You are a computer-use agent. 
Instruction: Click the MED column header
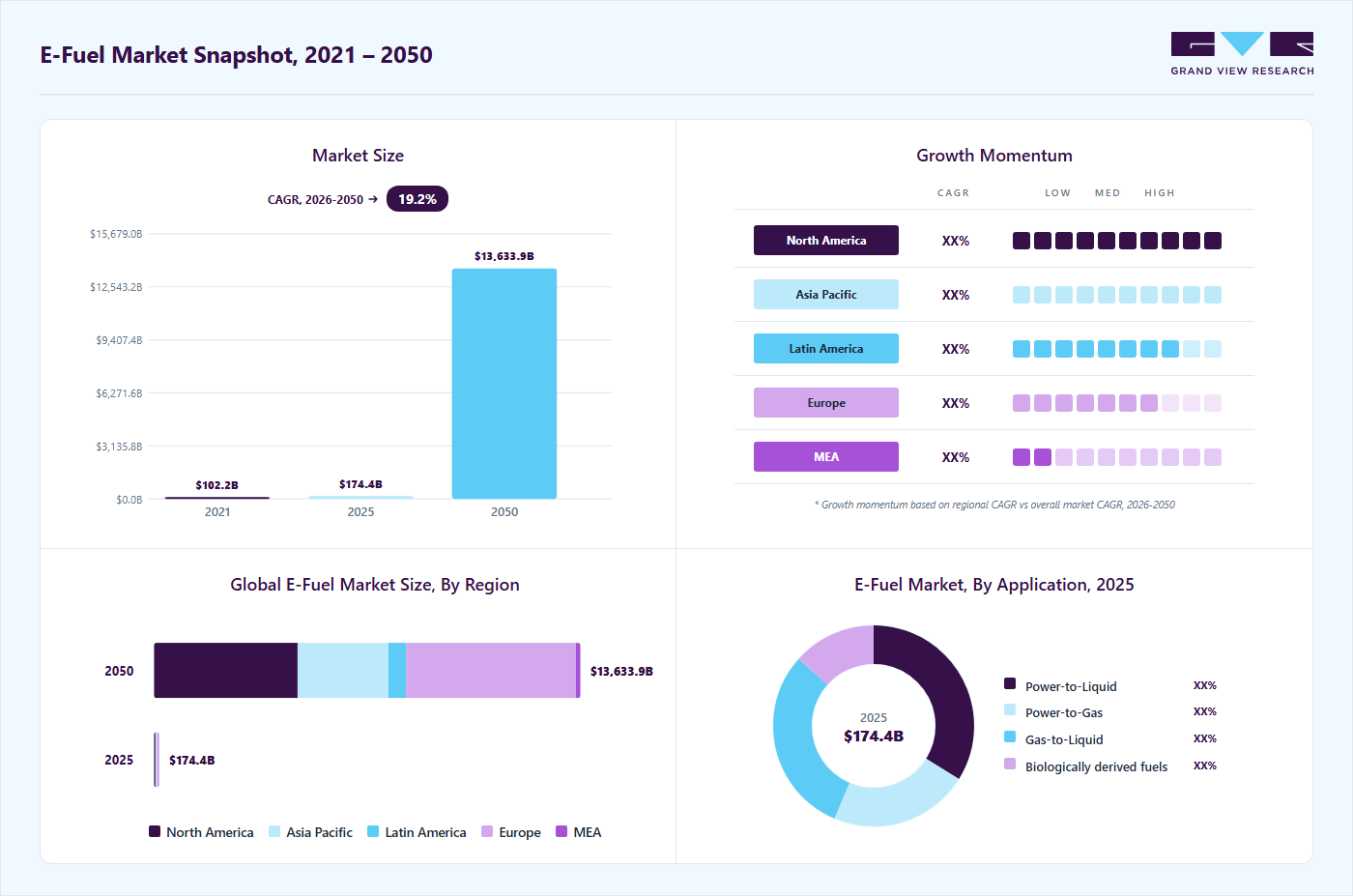(1108, 193)
